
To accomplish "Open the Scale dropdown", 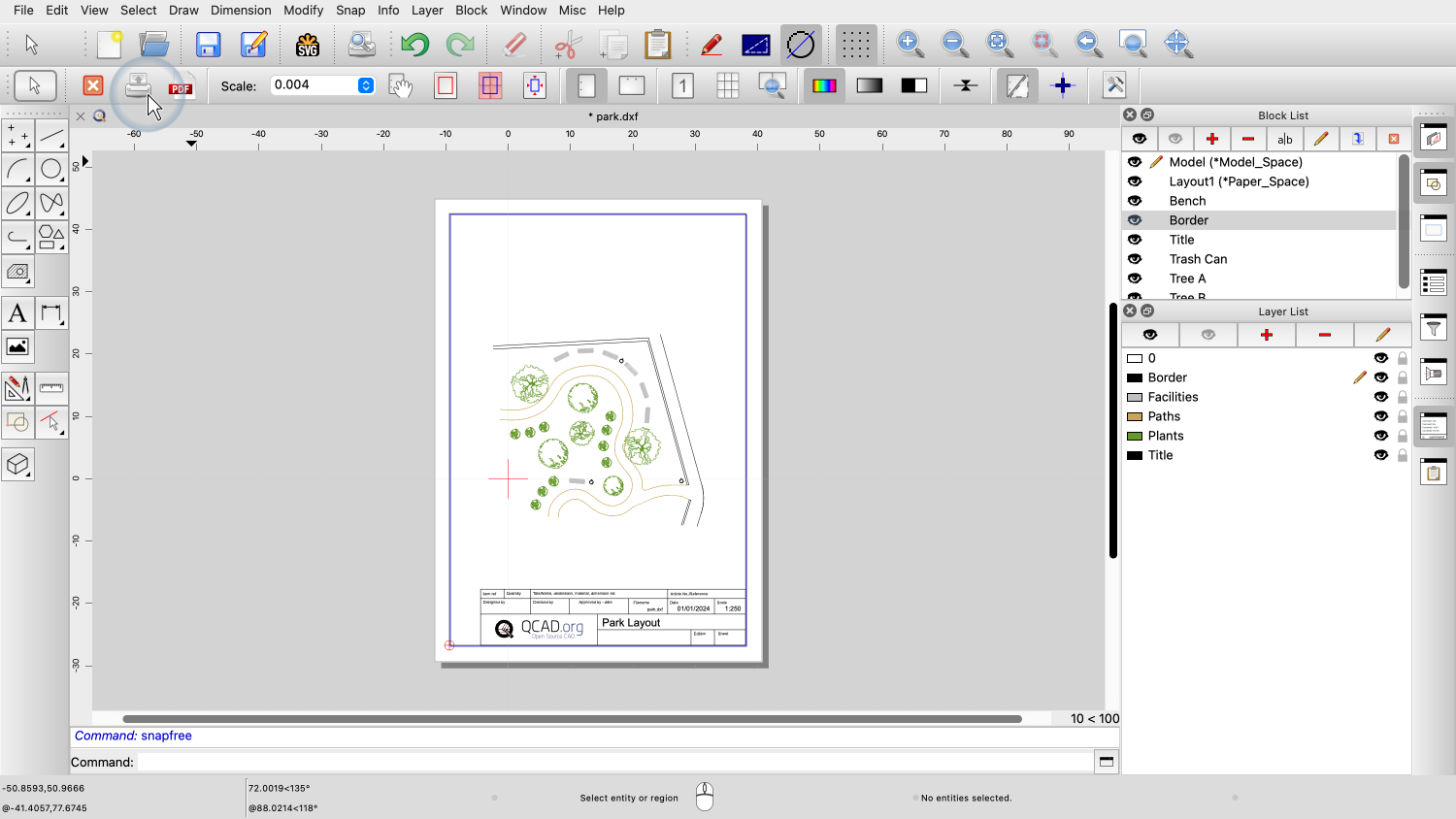I will 366,85.
